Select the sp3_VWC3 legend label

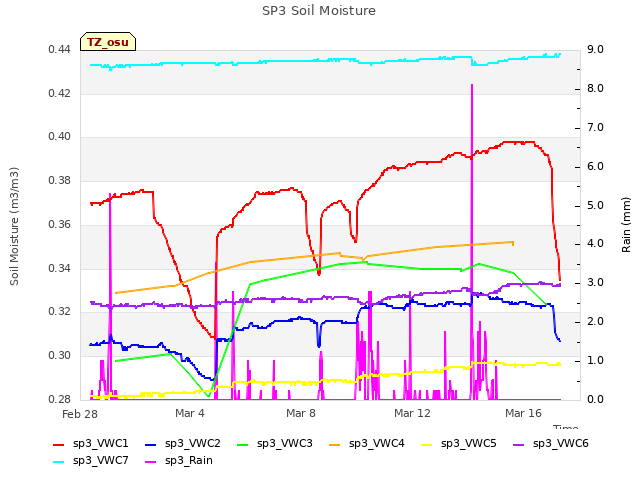[284, 443]
